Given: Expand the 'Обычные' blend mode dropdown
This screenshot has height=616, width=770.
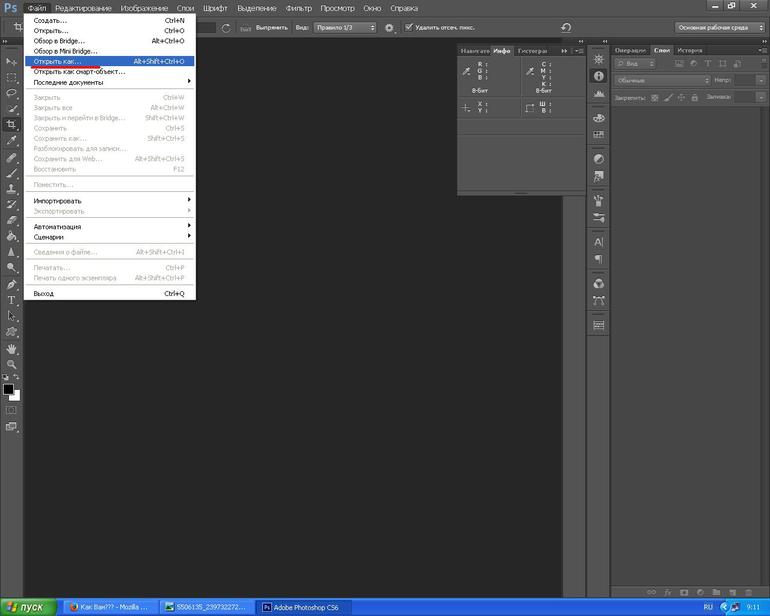Looking at the screenshot, I should click(662, 80).
